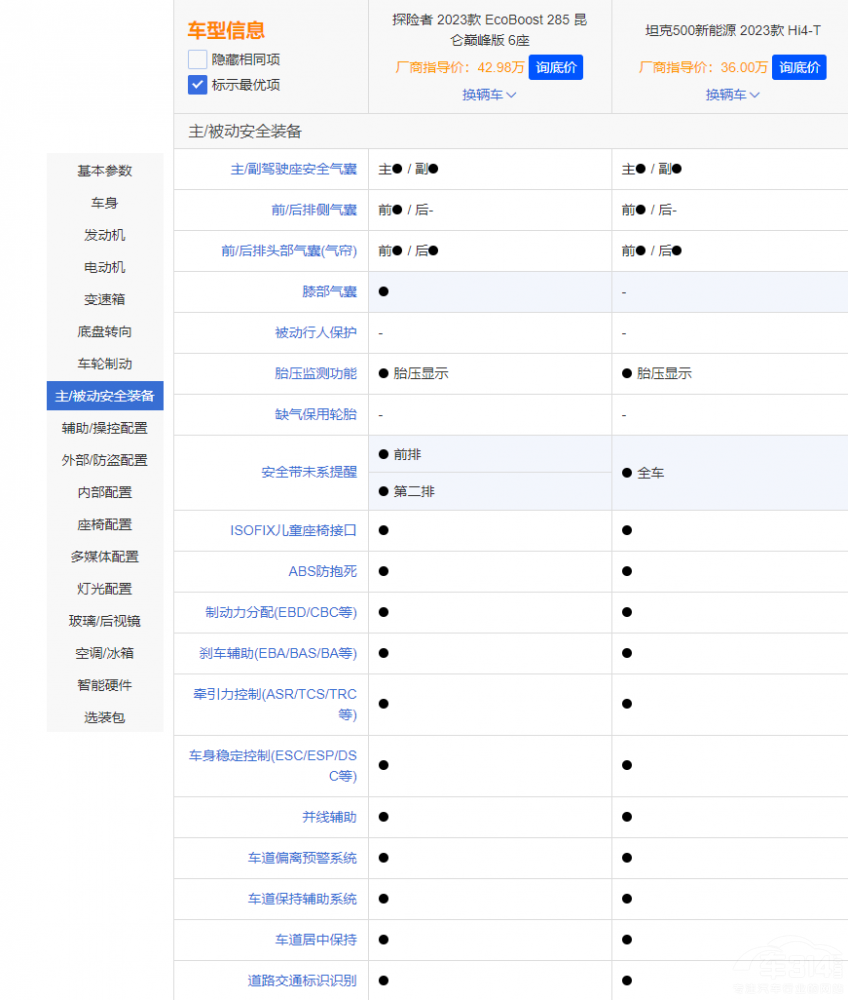Select the highlighted 主/被动安全装备 section

(x=104, y=396)
